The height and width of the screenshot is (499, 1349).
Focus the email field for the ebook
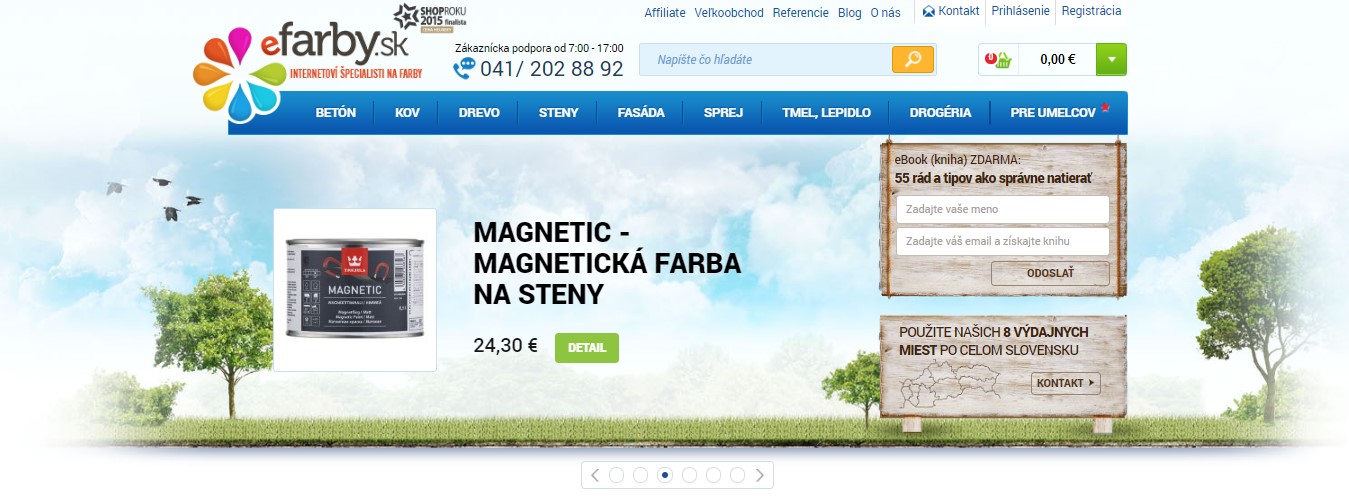point(1003,242)
